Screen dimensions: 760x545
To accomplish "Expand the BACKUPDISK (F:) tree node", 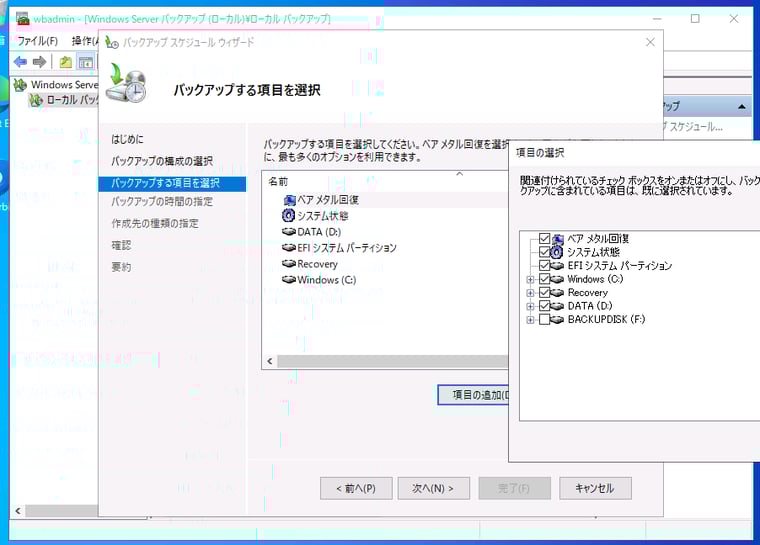I will 530,320.
